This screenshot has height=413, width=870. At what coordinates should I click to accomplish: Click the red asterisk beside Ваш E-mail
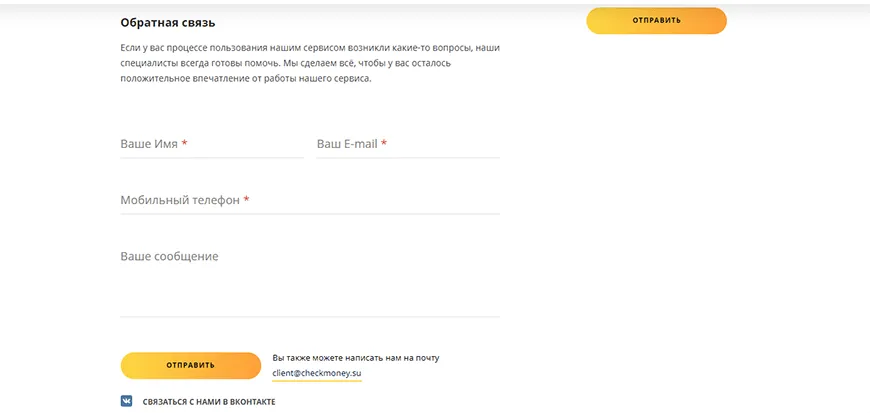(x=384, y=144)
